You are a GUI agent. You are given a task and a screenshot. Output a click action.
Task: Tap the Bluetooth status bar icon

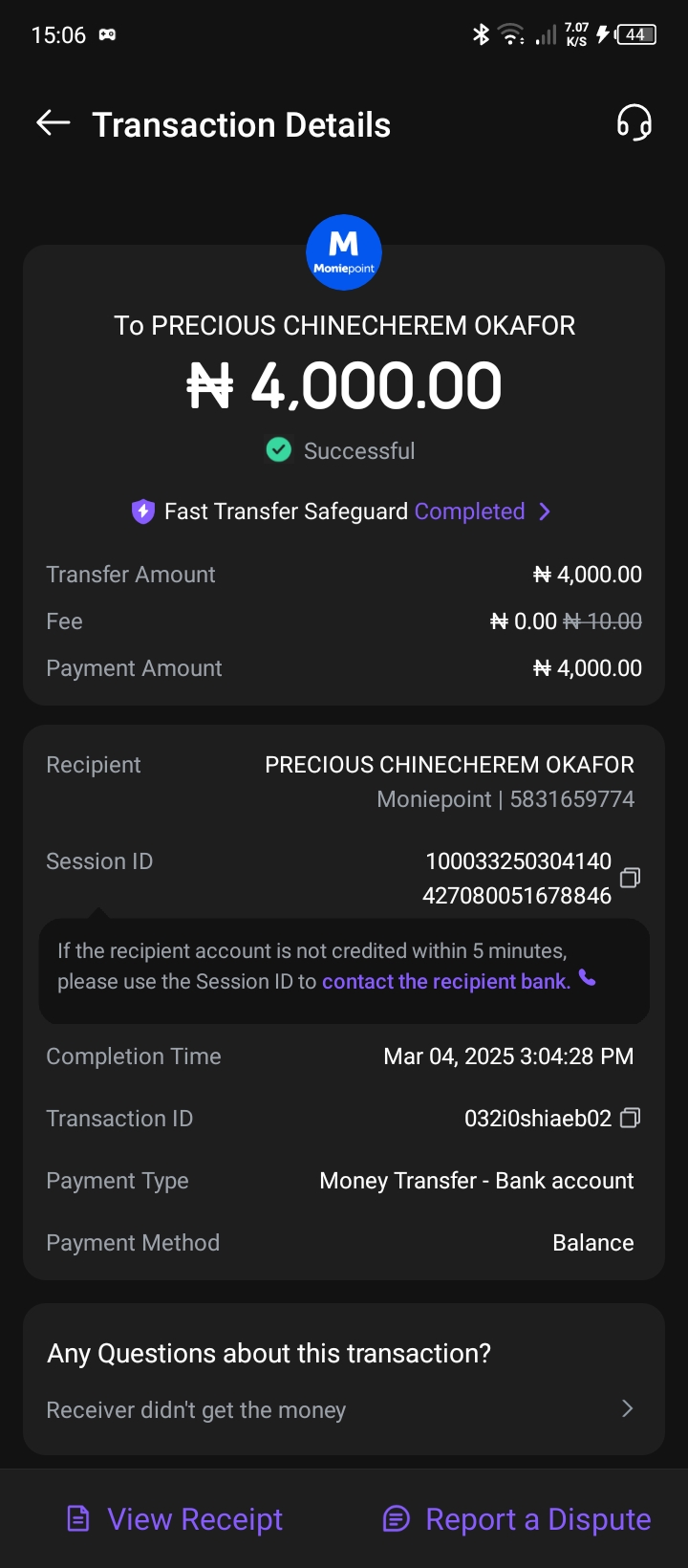pos(481,35)
